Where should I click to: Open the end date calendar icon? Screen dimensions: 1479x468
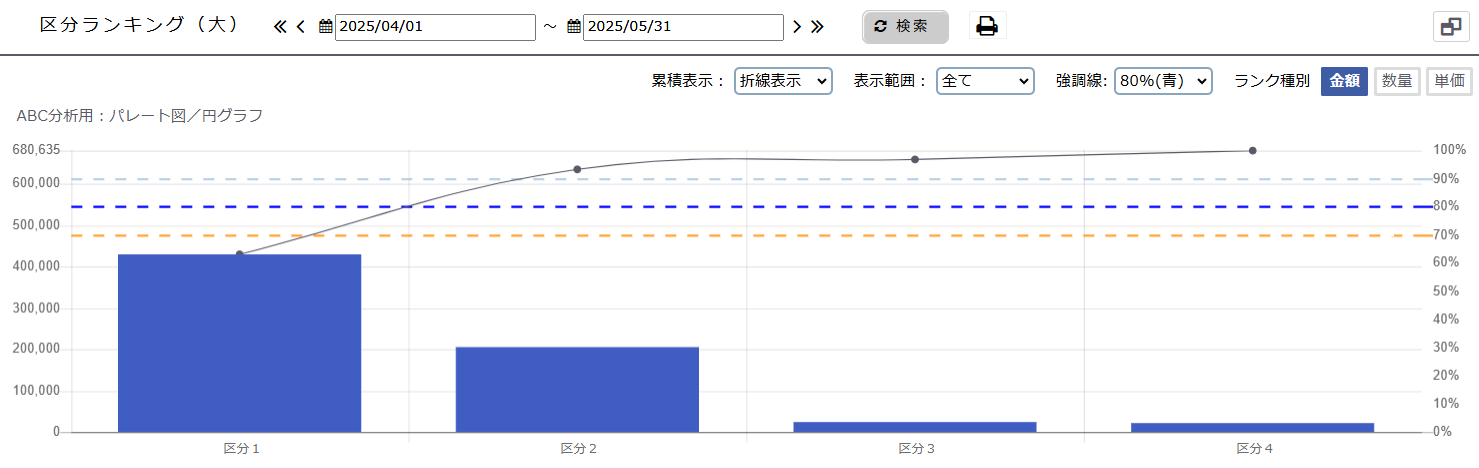pyautogui.click(x=574, y=27)
